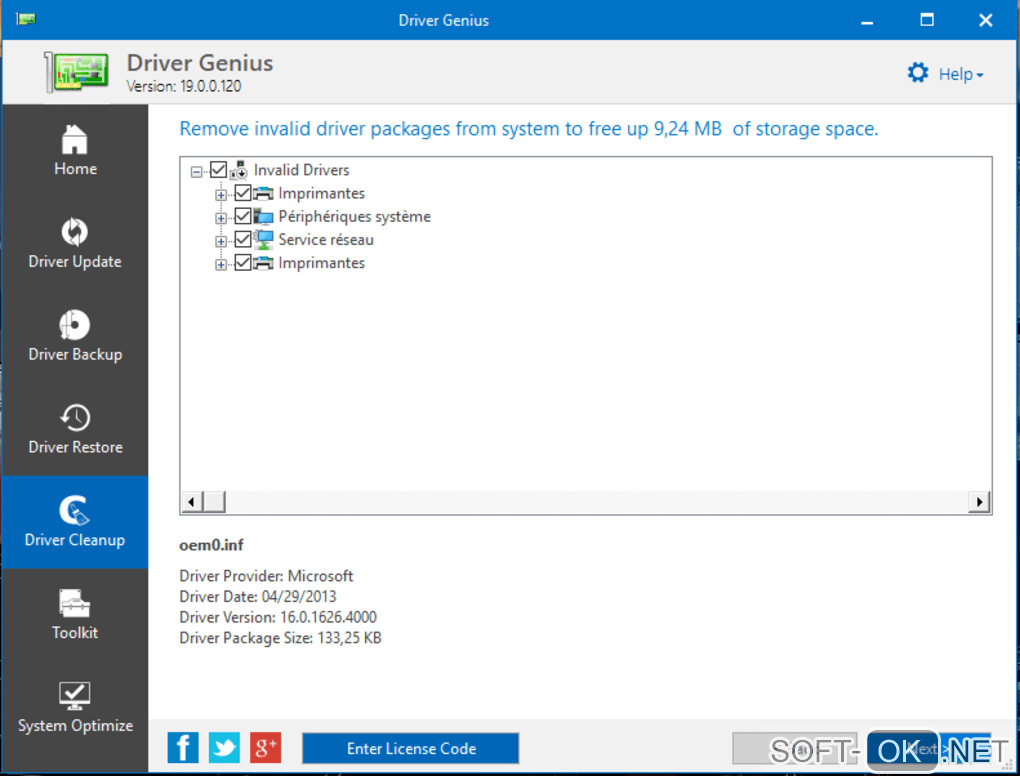Click the settings gear icon
The image size is (1020, 776).
pos(918,73)
